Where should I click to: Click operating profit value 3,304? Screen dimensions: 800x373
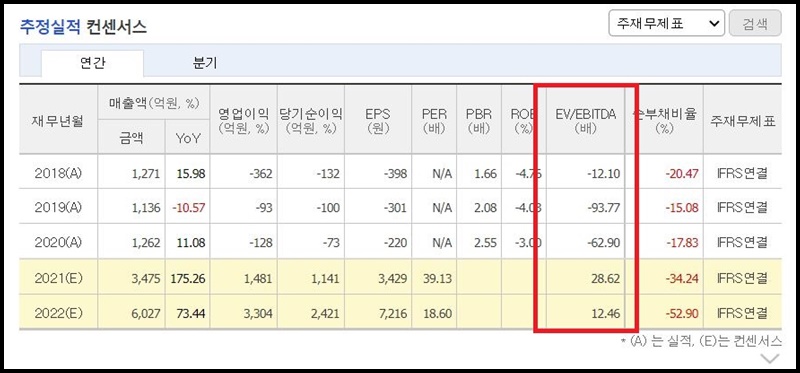pyautogui.click(x=259, y=313)
